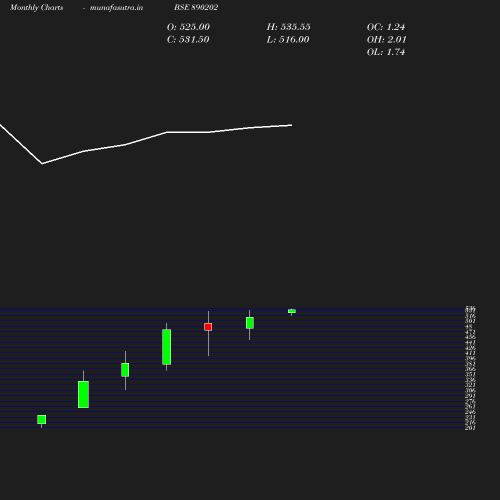The image size is (500, 500).
Task: Click the topmost small green candlestick
Action: tap(292, 311)
